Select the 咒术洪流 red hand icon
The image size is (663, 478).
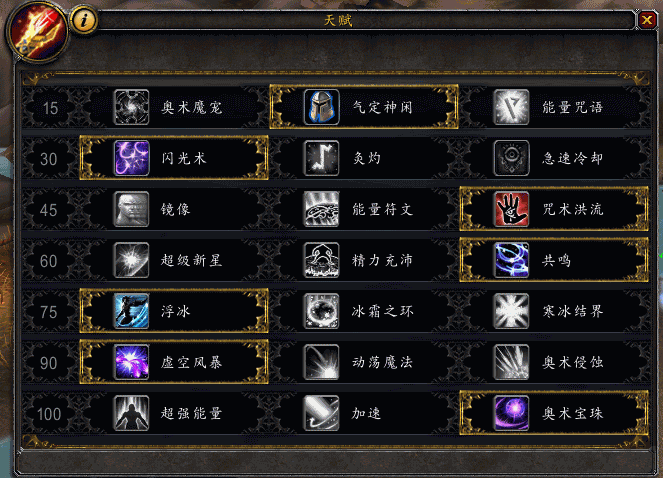coord(511,209)
